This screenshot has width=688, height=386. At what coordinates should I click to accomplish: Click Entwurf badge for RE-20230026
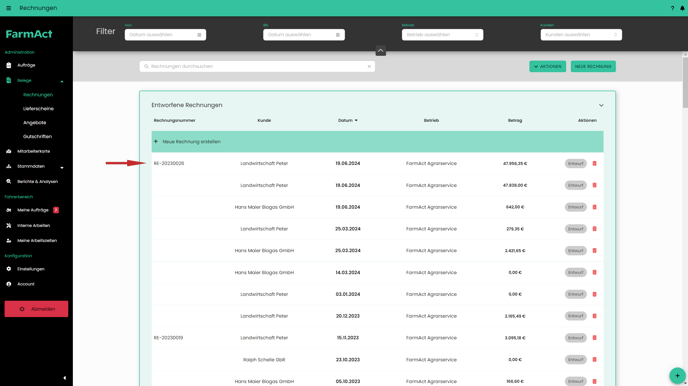(x=575, y=163)
